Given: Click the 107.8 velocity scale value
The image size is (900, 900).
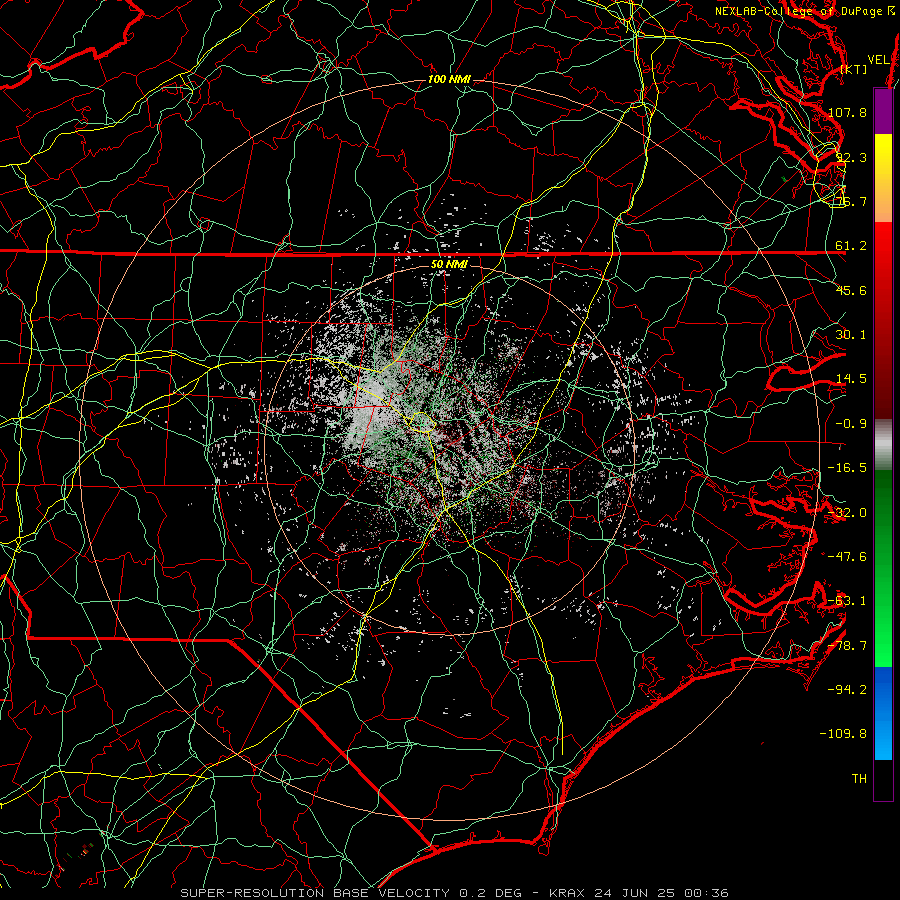Looking at the screenshot, I should (x=847, y=112).
